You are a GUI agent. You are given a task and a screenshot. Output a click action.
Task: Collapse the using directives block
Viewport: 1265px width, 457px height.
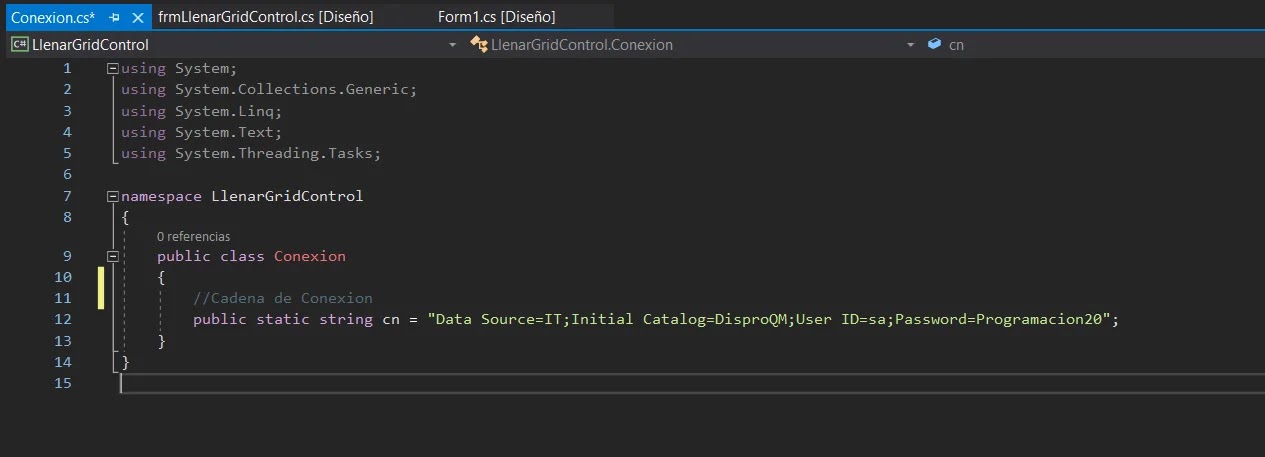[x=112, y=69]
